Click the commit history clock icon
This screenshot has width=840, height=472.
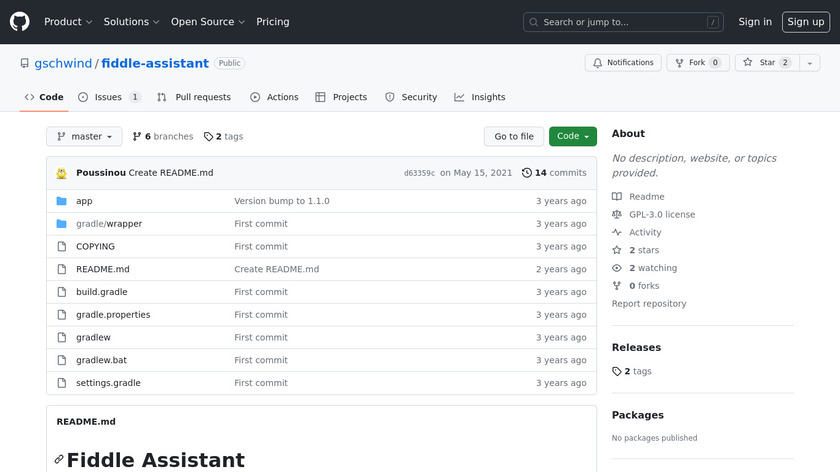[527, 173]
